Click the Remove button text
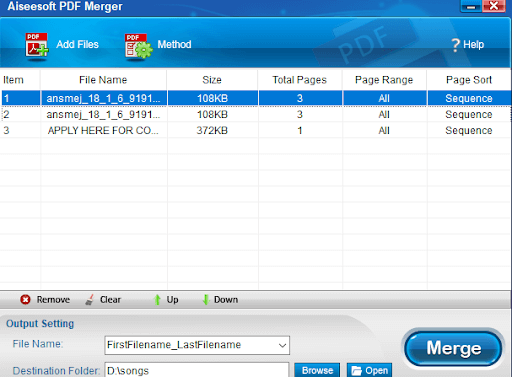The height and width of the screenshot is (377, 512). point(53,300)
